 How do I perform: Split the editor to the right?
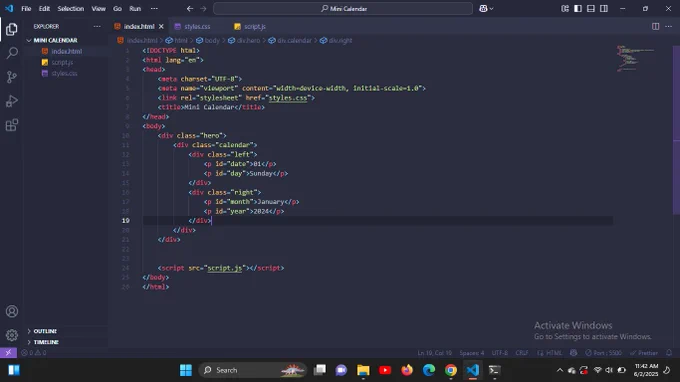655,26
